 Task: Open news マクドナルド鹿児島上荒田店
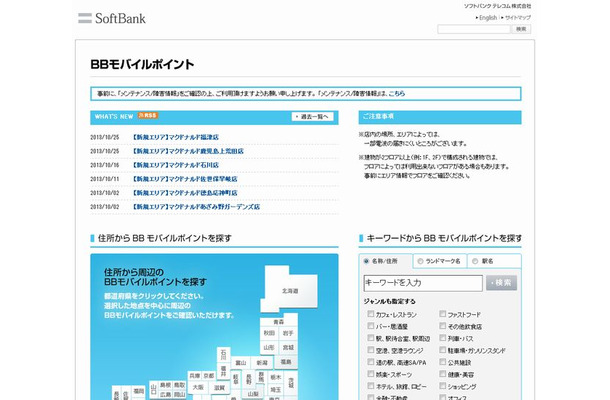(x=188, y=151)
